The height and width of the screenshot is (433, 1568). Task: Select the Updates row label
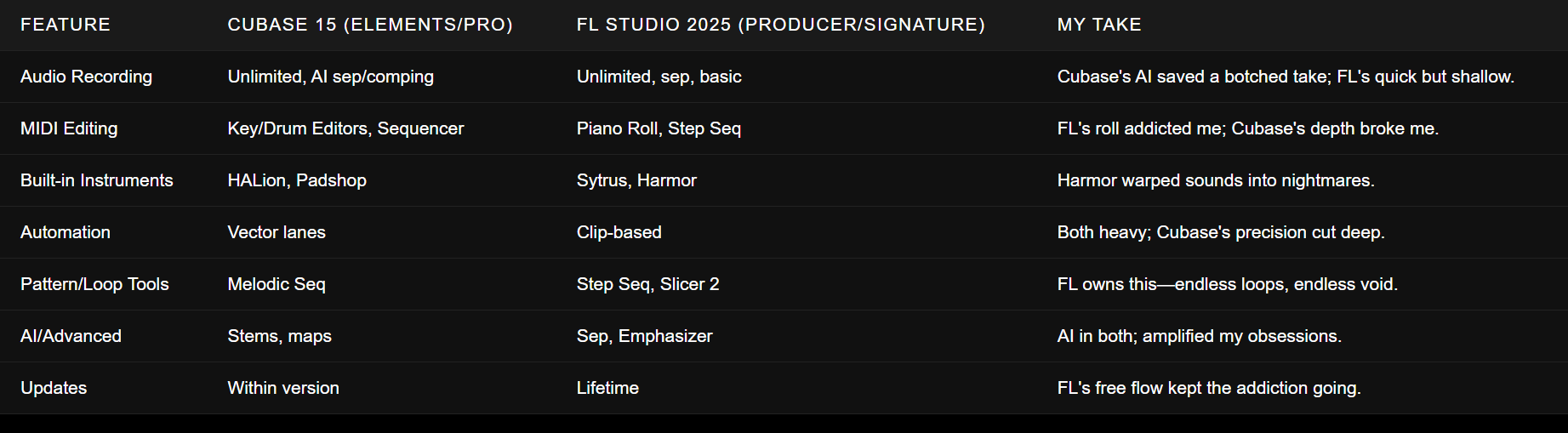(54, 388)
